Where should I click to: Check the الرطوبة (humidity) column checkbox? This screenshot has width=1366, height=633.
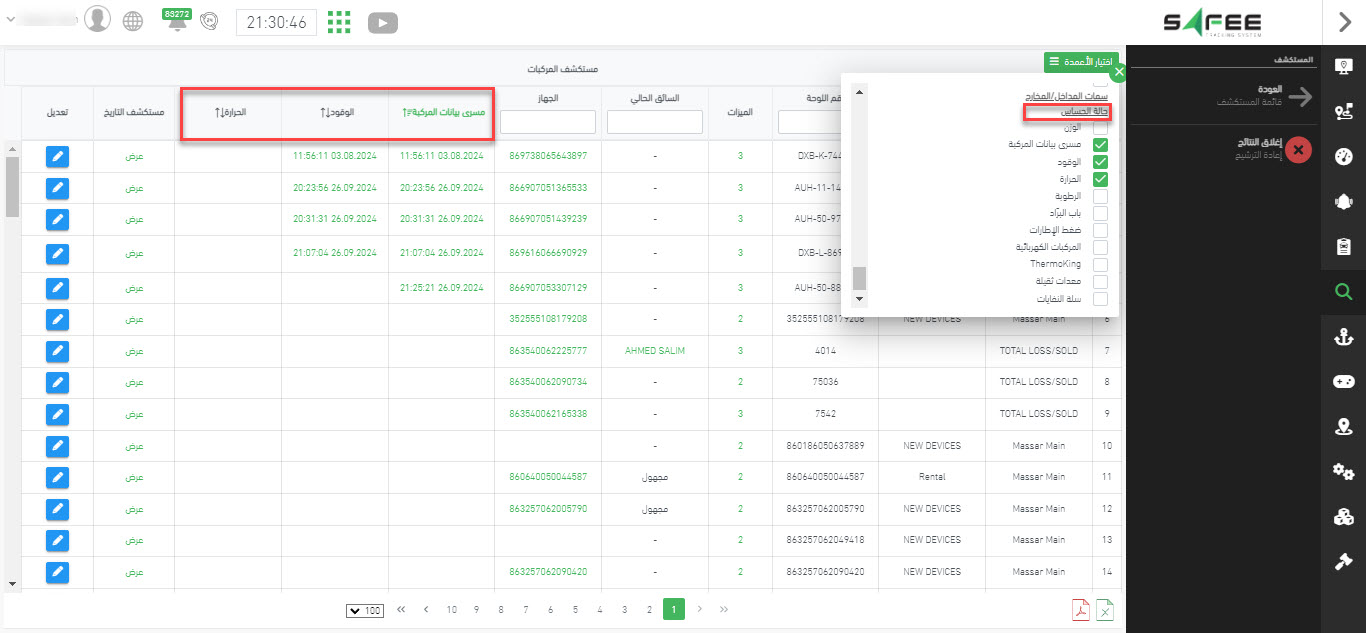[1100, 196]
